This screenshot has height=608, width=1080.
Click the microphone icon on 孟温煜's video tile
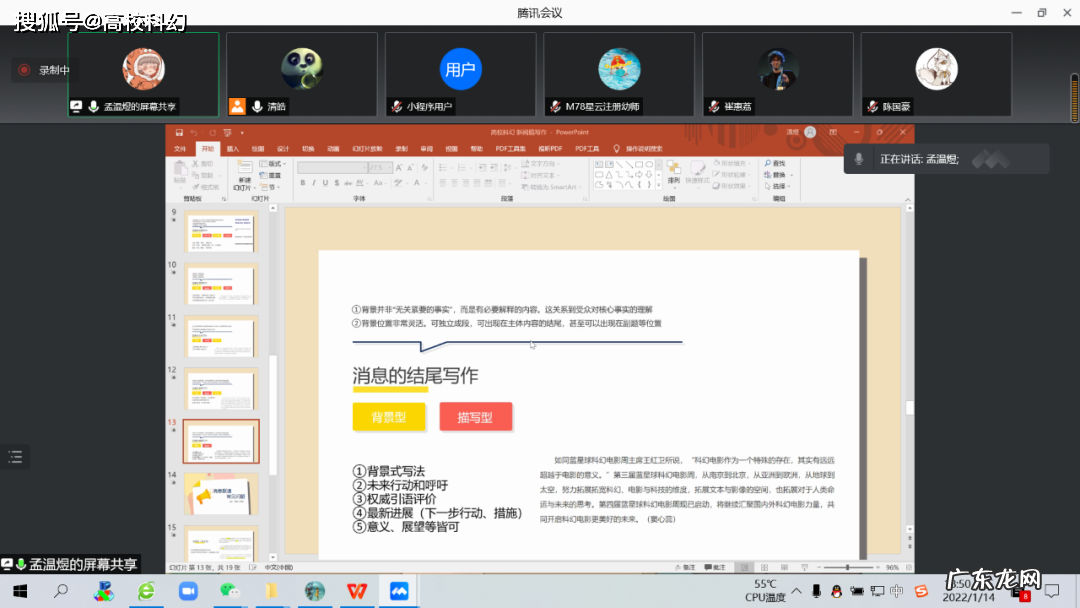click(92, 105)
